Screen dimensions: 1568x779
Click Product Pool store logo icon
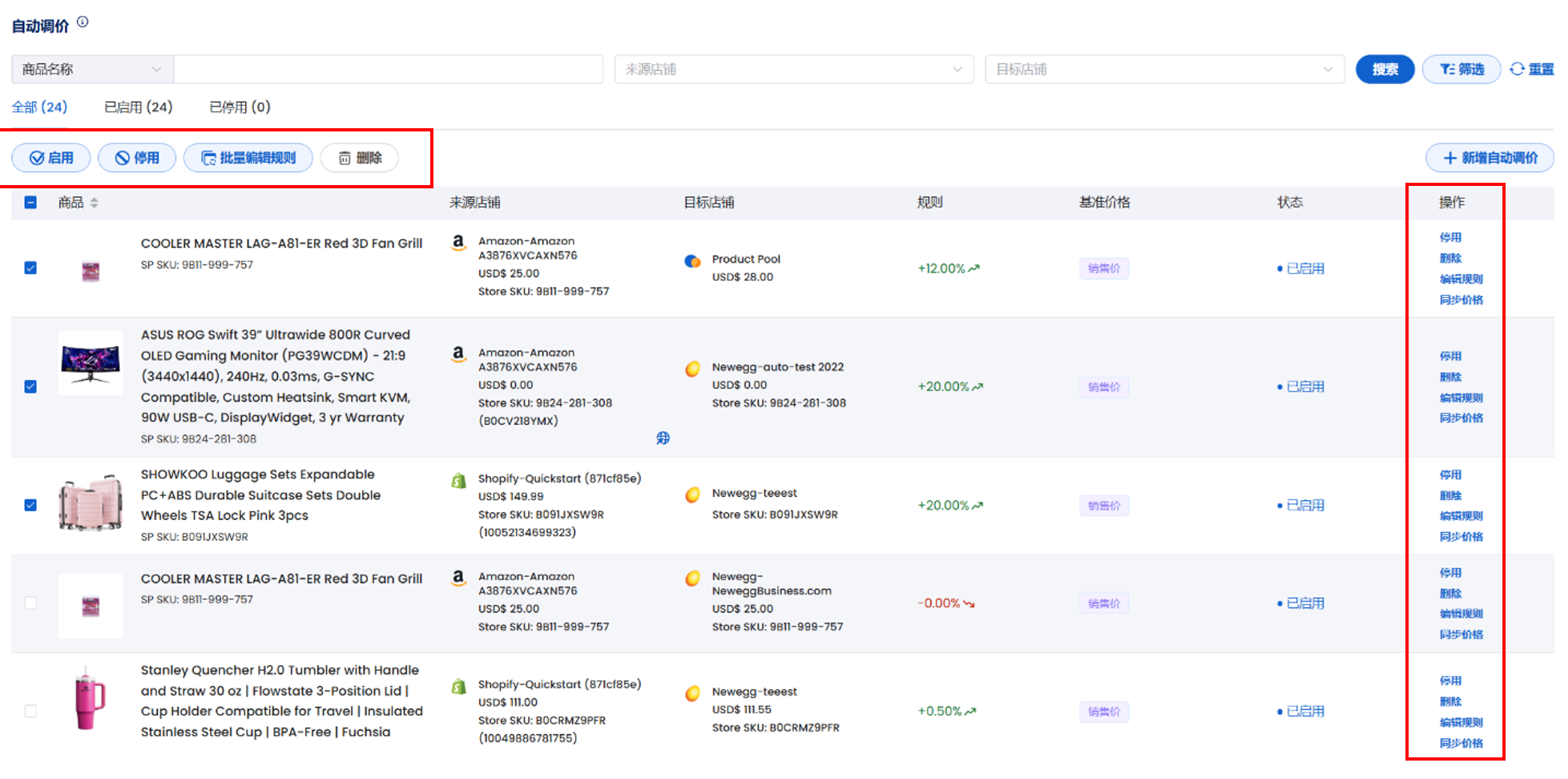[x=692, y=260]
